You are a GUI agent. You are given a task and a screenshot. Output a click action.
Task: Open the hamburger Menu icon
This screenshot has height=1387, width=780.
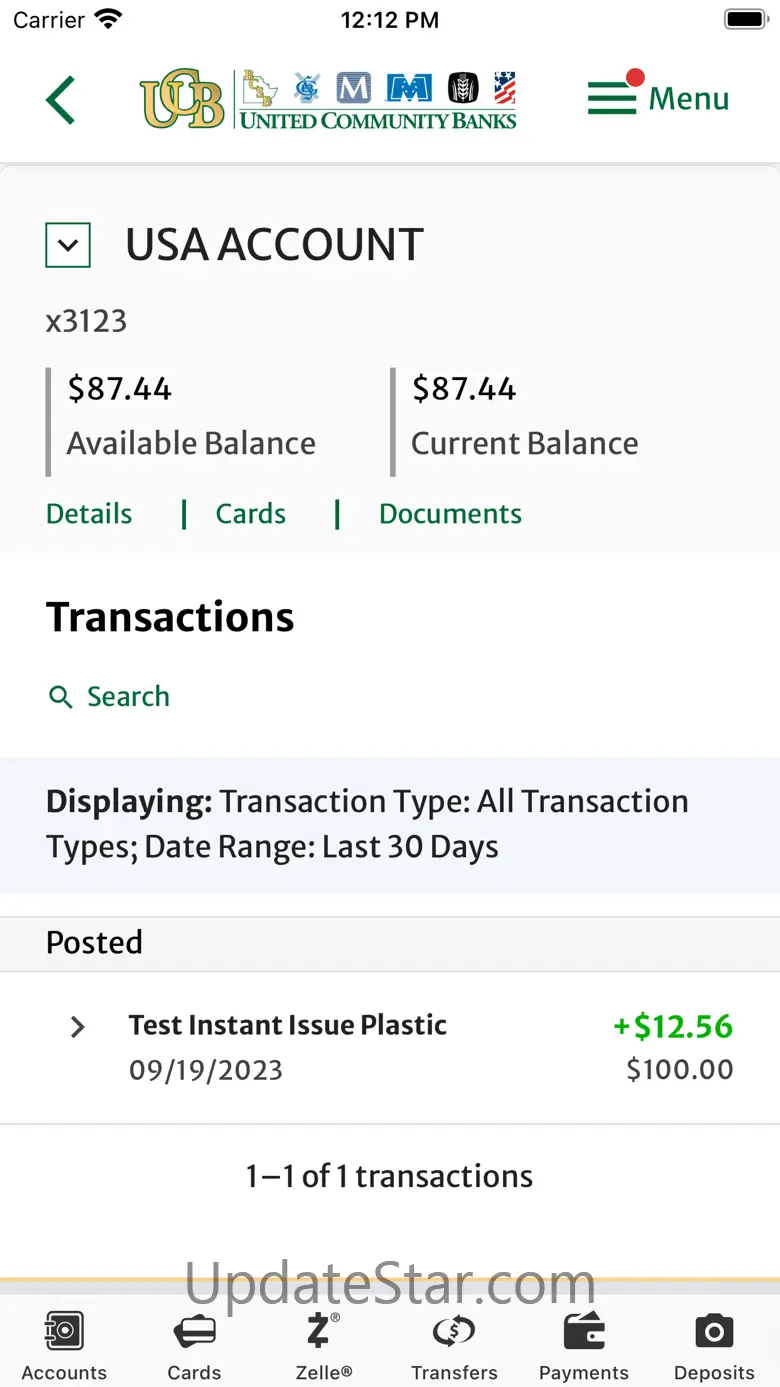612,98
